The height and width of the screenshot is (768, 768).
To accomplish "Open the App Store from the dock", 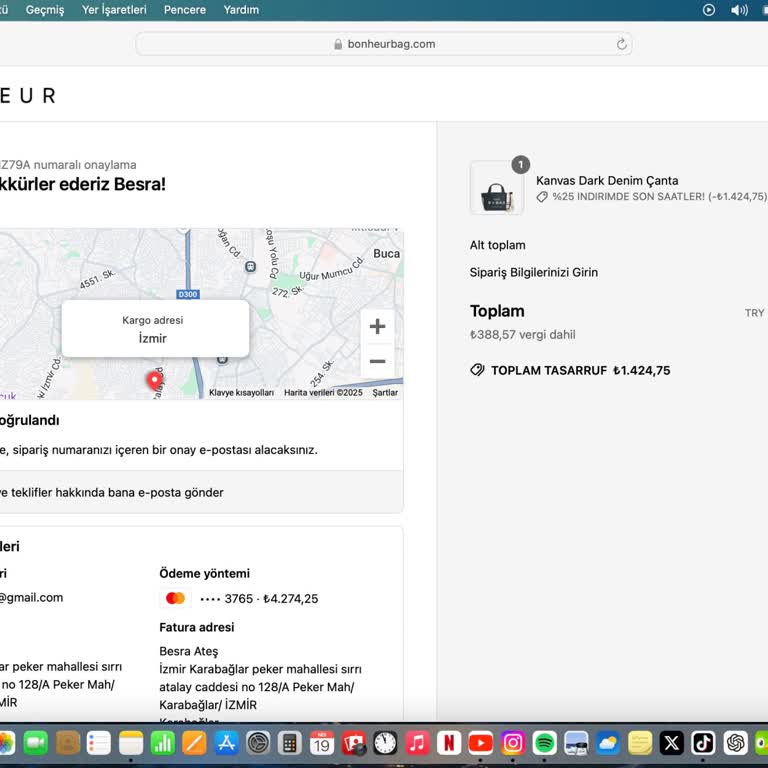I will pyautogui.click(x=226, y=743).
